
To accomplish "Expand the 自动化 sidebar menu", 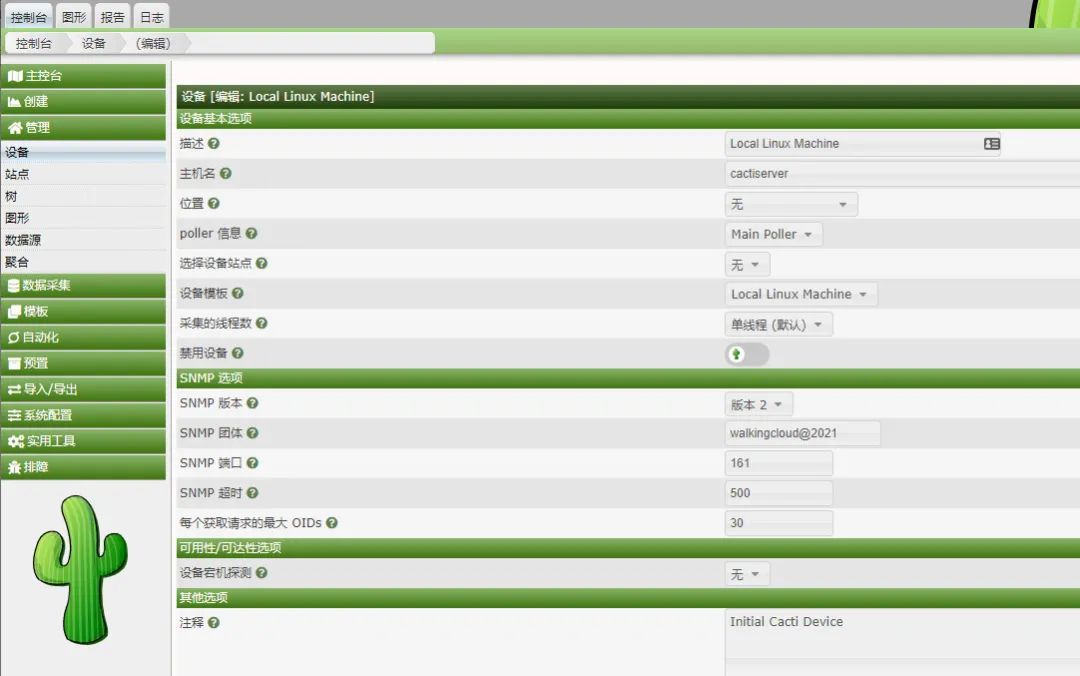I will (x=83, y=337).
